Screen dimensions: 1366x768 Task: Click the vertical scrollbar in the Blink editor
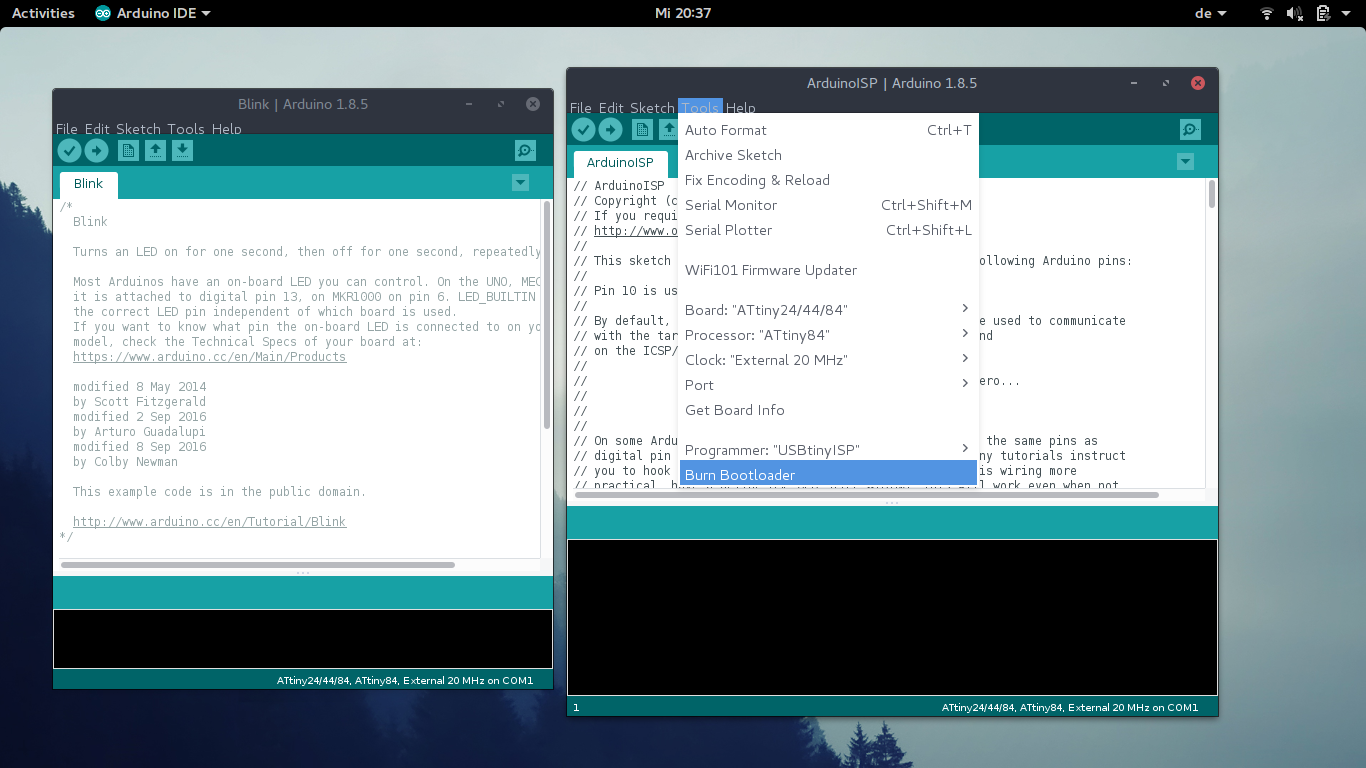547,315
